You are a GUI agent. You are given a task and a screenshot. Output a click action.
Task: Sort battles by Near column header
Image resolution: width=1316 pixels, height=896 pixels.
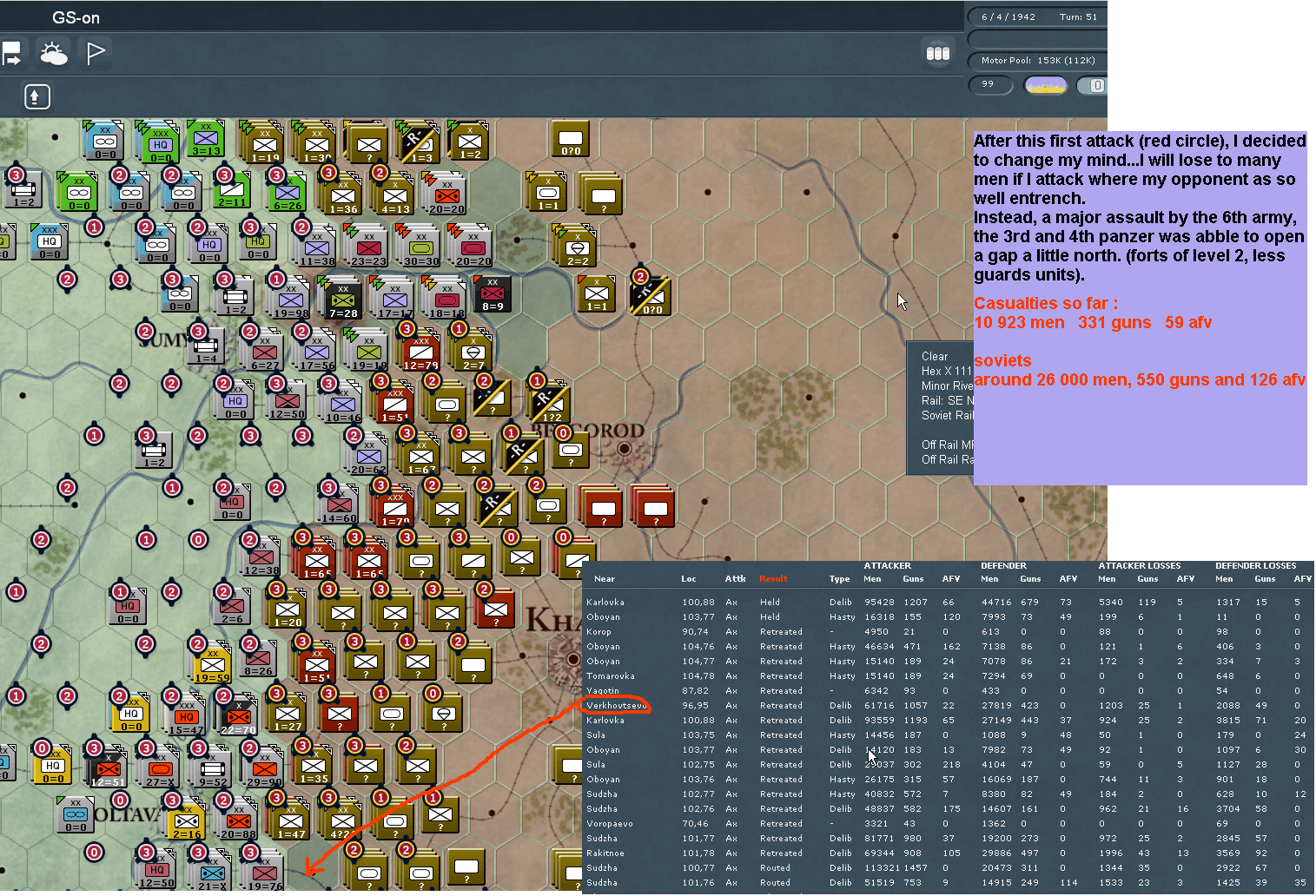[605, 579]
